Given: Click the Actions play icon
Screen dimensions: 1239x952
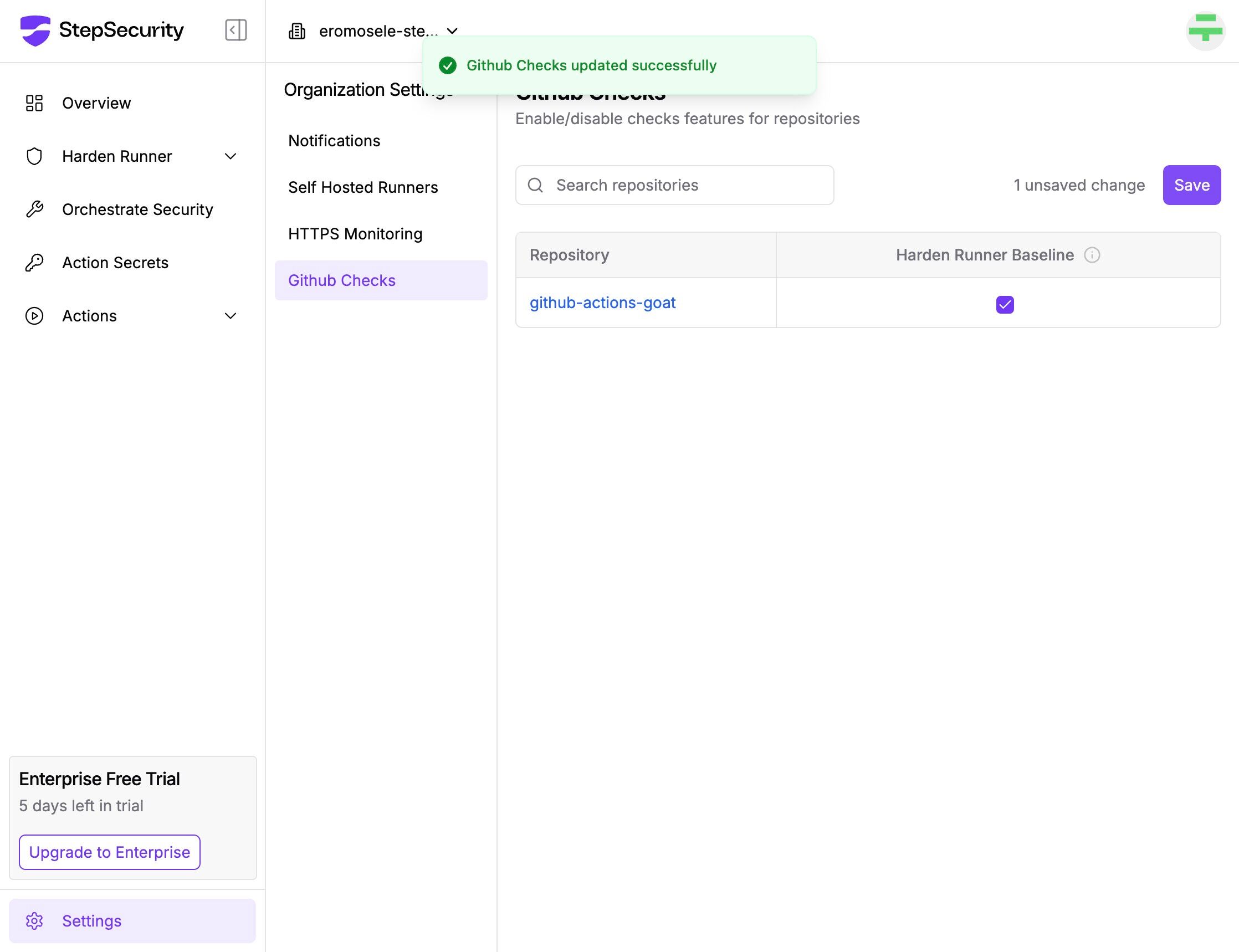Looking at the screenshot, I should tap(34, 316).
